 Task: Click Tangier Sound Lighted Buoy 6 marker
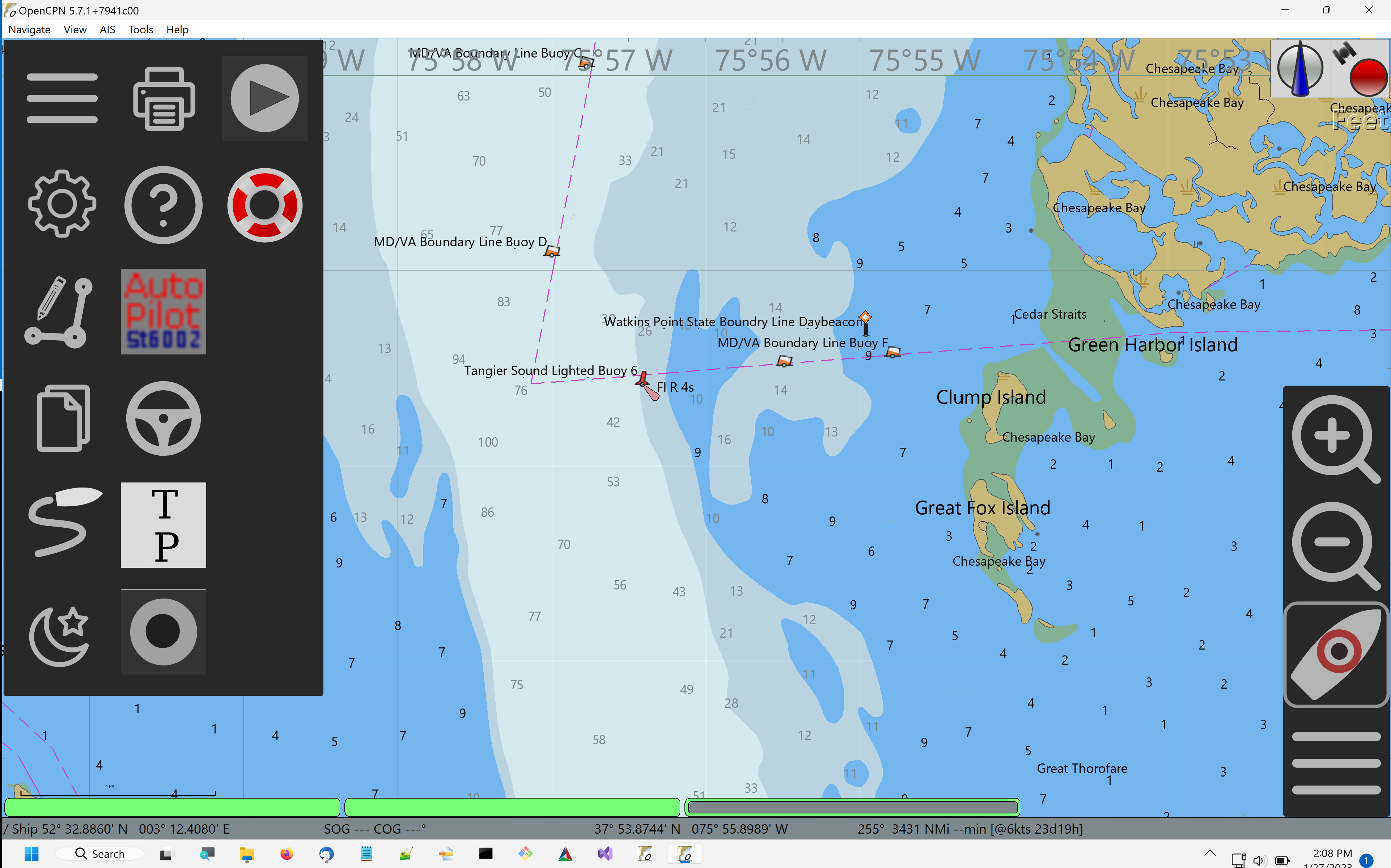643,379
